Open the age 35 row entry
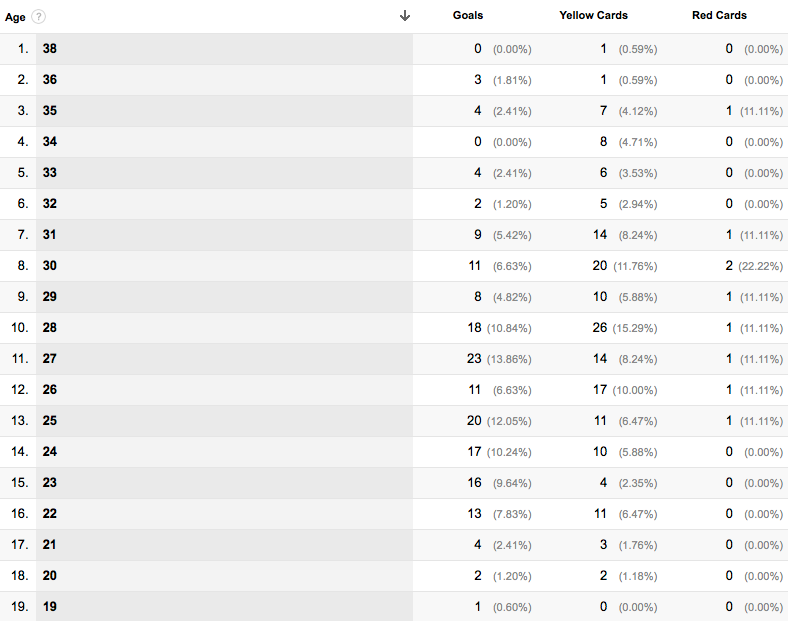788x621 pixels. 50,111
